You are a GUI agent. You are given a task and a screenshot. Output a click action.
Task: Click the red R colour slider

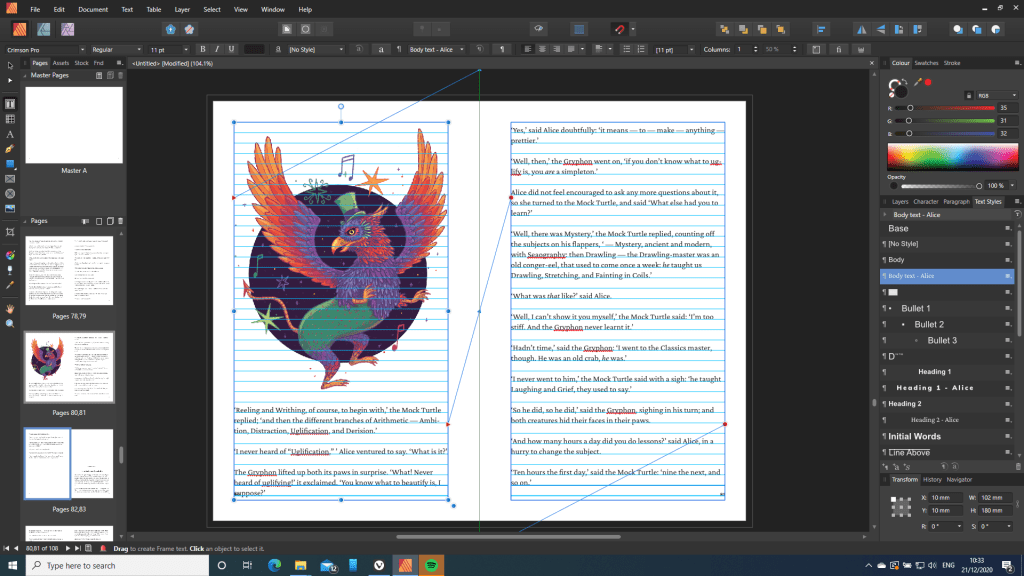coord(947,108)
